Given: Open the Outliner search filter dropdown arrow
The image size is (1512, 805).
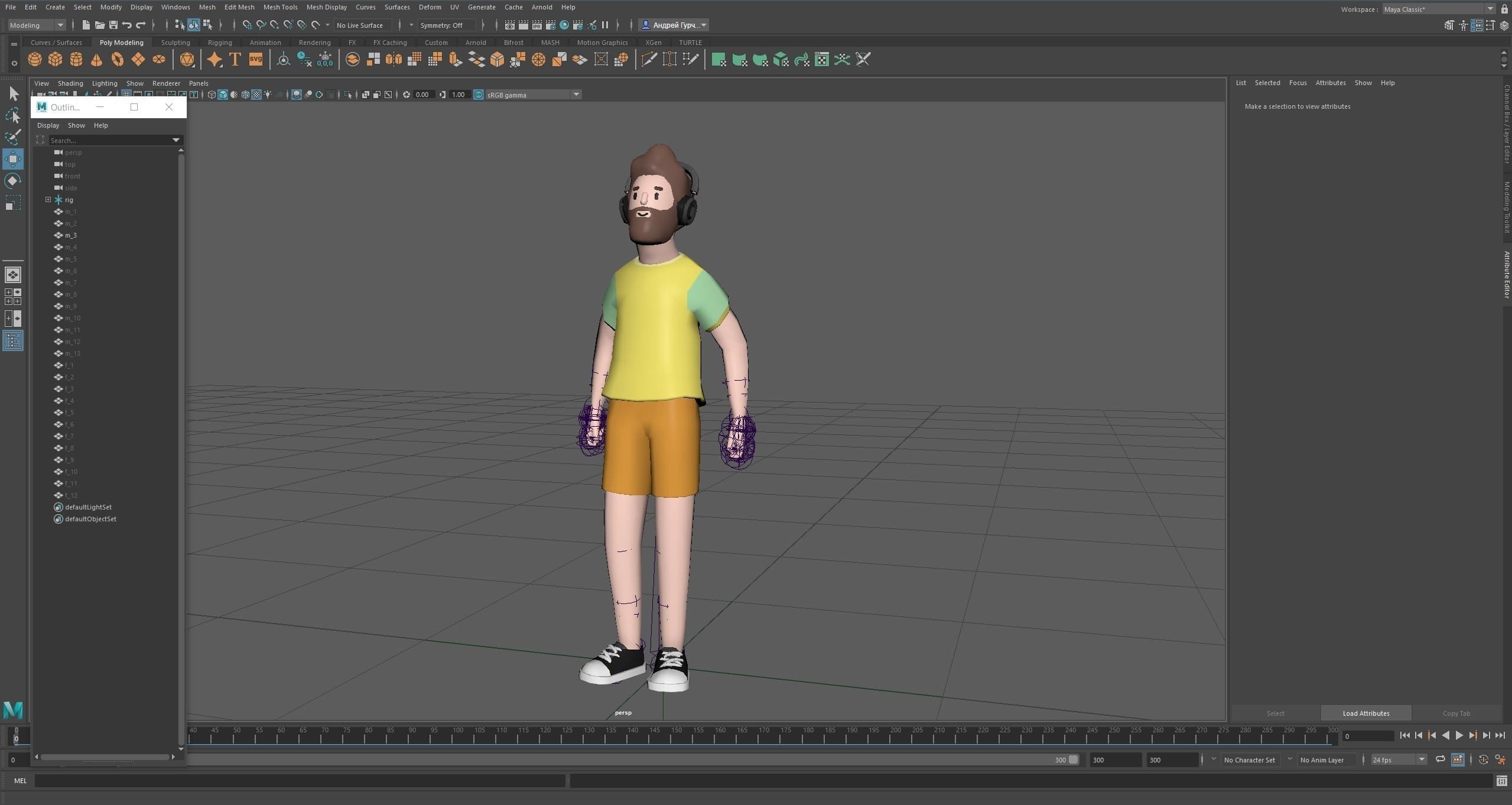Looking at the screenshot, I should point(175,140).
